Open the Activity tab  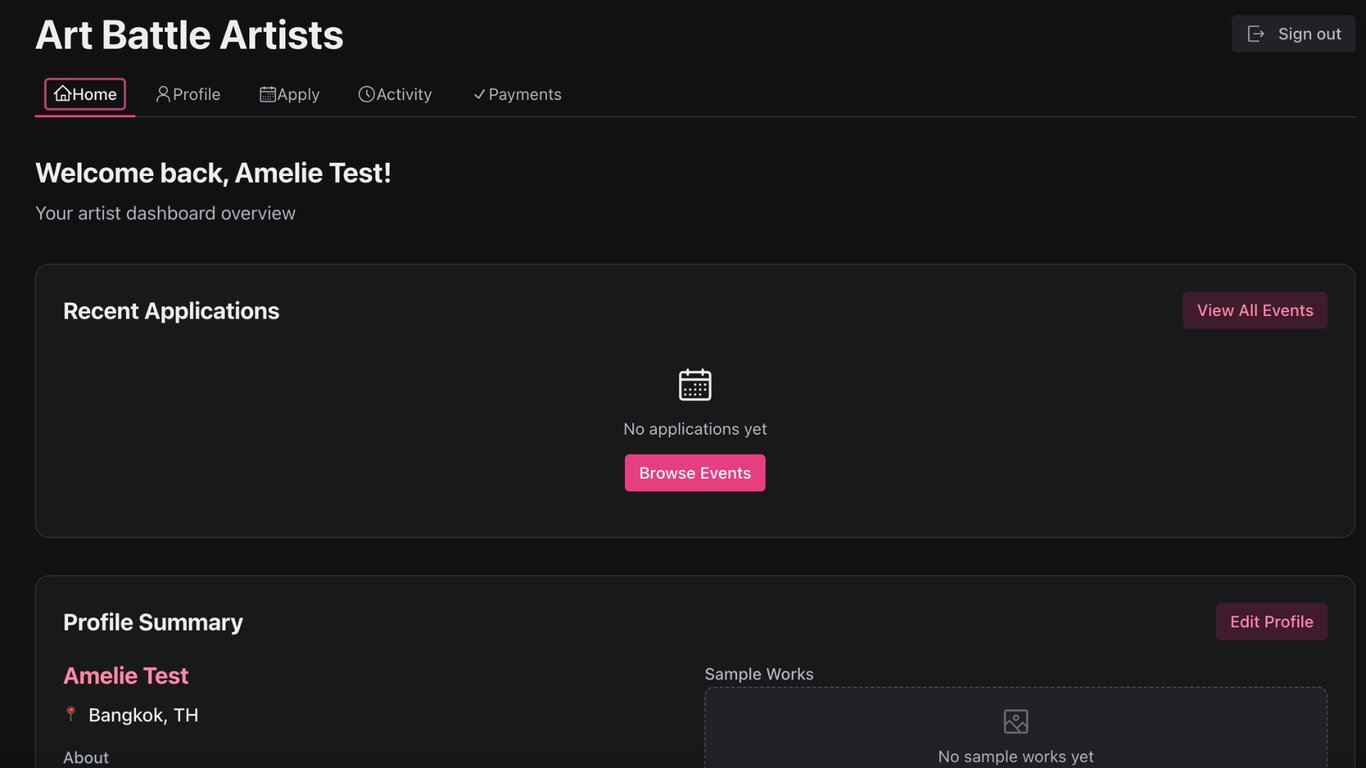coord(395,94)
